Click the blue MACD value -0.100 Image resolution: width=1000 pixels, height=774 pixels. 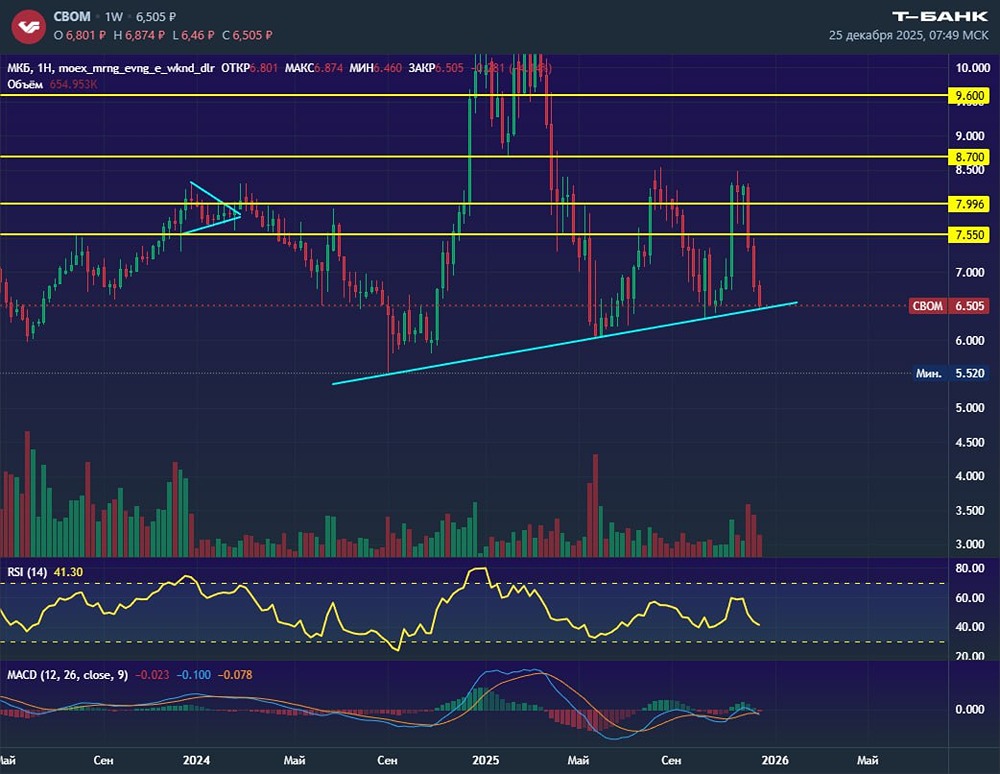(193, 675)
